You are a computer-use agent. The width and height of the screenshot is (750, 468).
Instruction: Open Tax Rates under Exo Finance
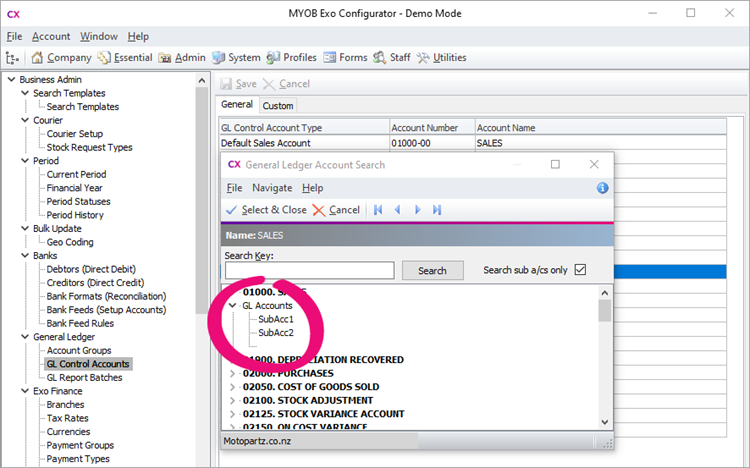[x=67, y=418]
